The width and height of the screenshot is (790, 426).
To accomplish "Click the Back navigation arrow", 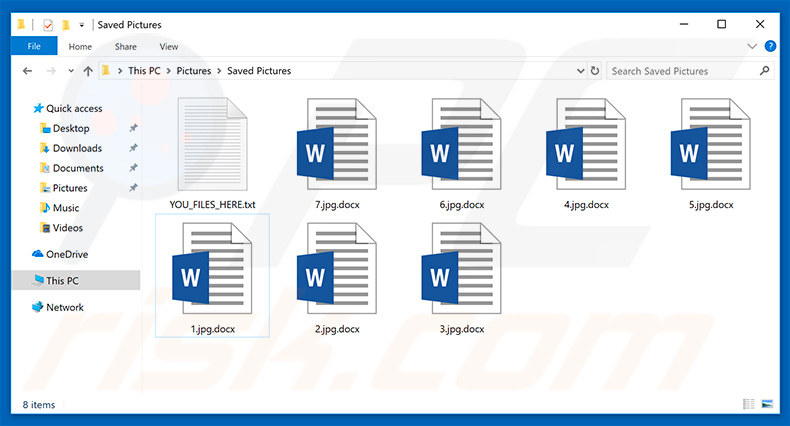I will (x=27, y=71).
